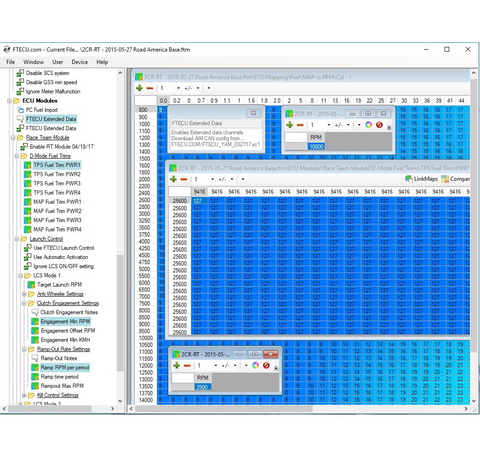480x460 pixels.
Task: Click green plus icon in MAP vs RPM toolbar
Action: [139, 88]
